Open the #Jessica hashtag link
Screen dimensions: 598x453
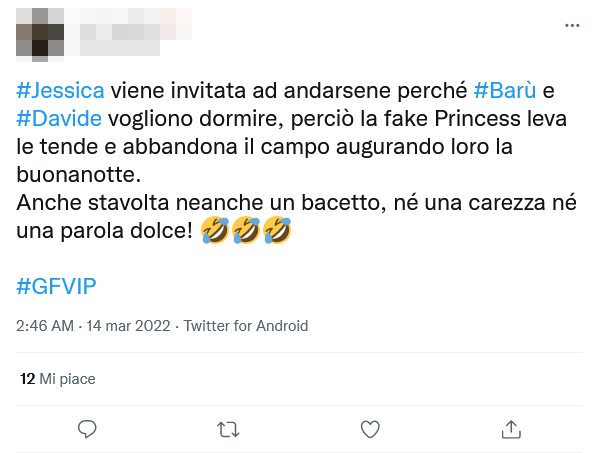(x=60, y=91)
